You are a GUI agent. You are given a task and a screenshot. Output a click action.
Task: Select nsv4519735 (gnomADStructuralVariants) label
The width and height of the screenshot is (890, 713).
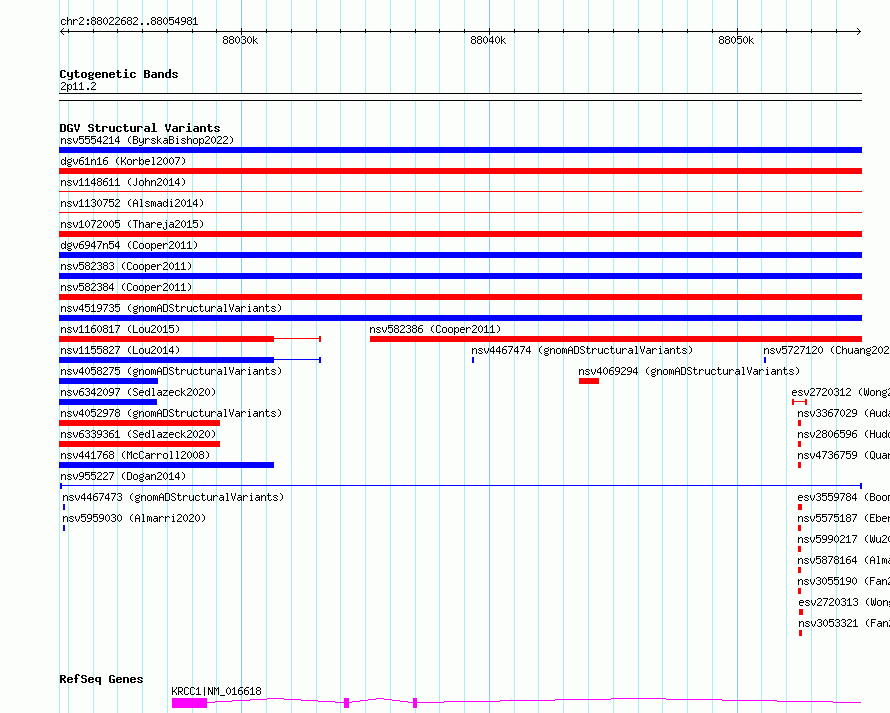pos(171,308)
